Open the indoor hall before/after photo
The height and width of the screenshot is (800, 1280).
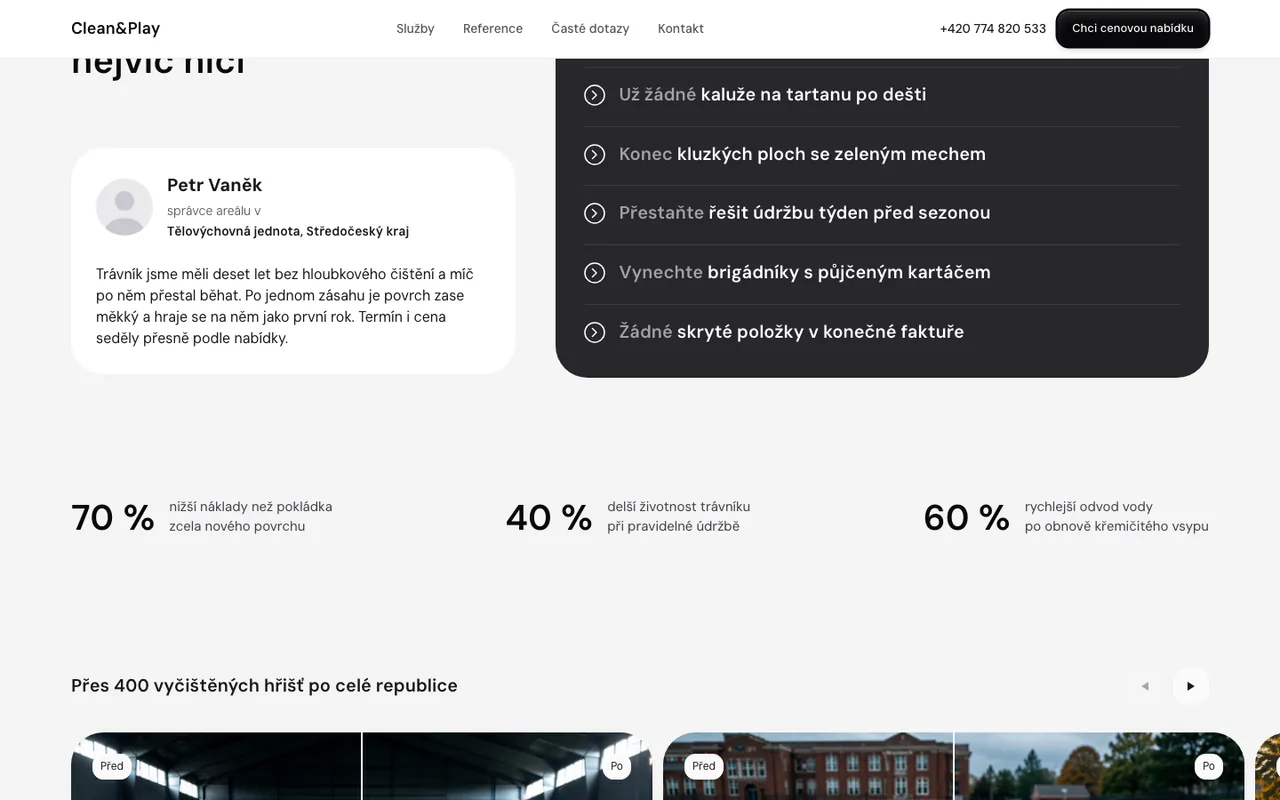pyautogui.click(x=362, y=766)
